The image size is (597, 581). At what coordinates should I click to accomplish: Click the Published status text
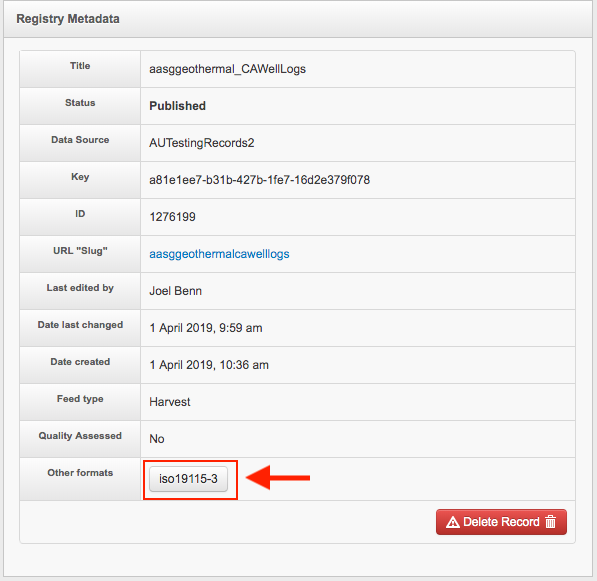pyautogui.click(x=177, y=106)
